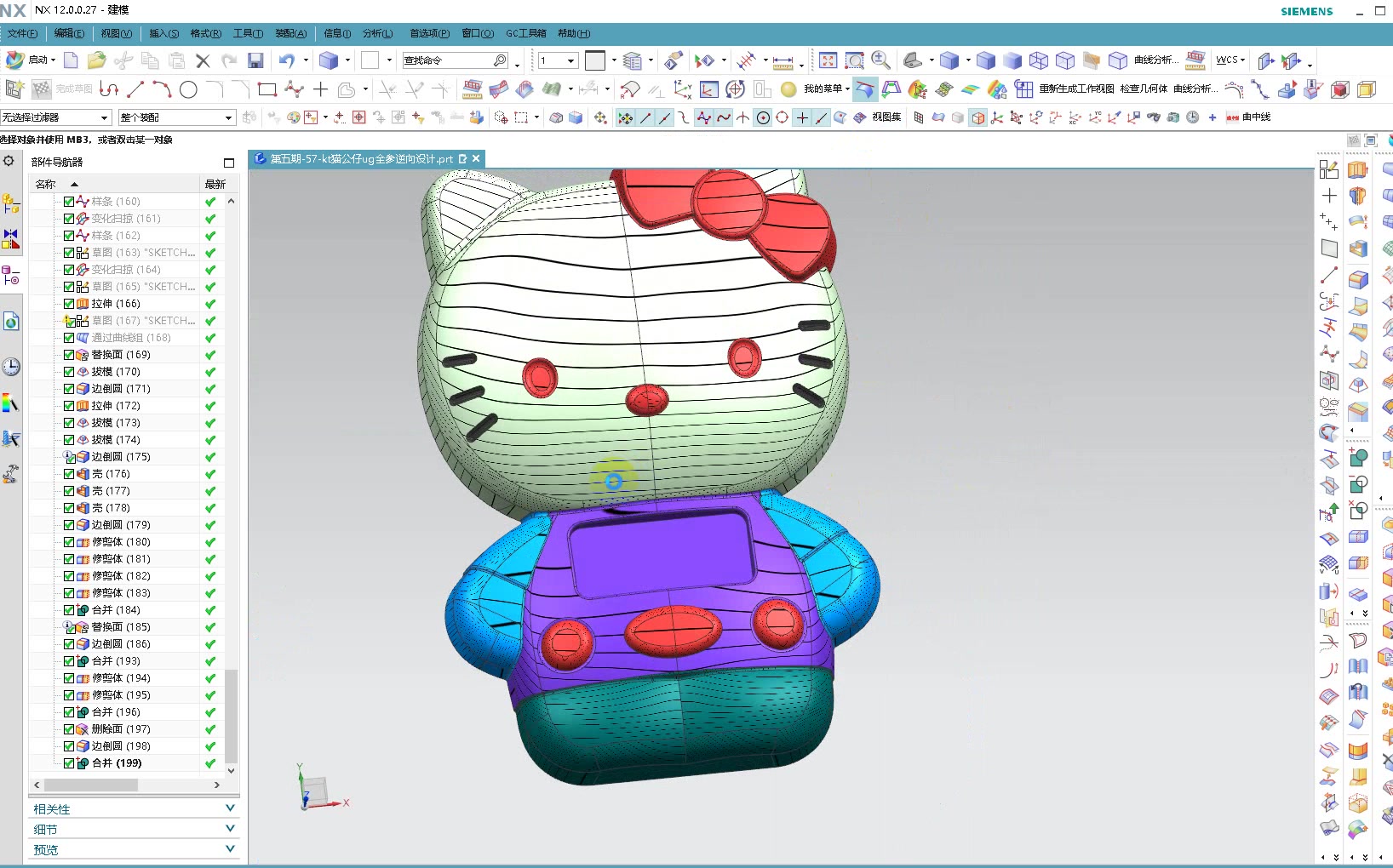Sort the navigator by the 名称 column header

coord(114,184)
